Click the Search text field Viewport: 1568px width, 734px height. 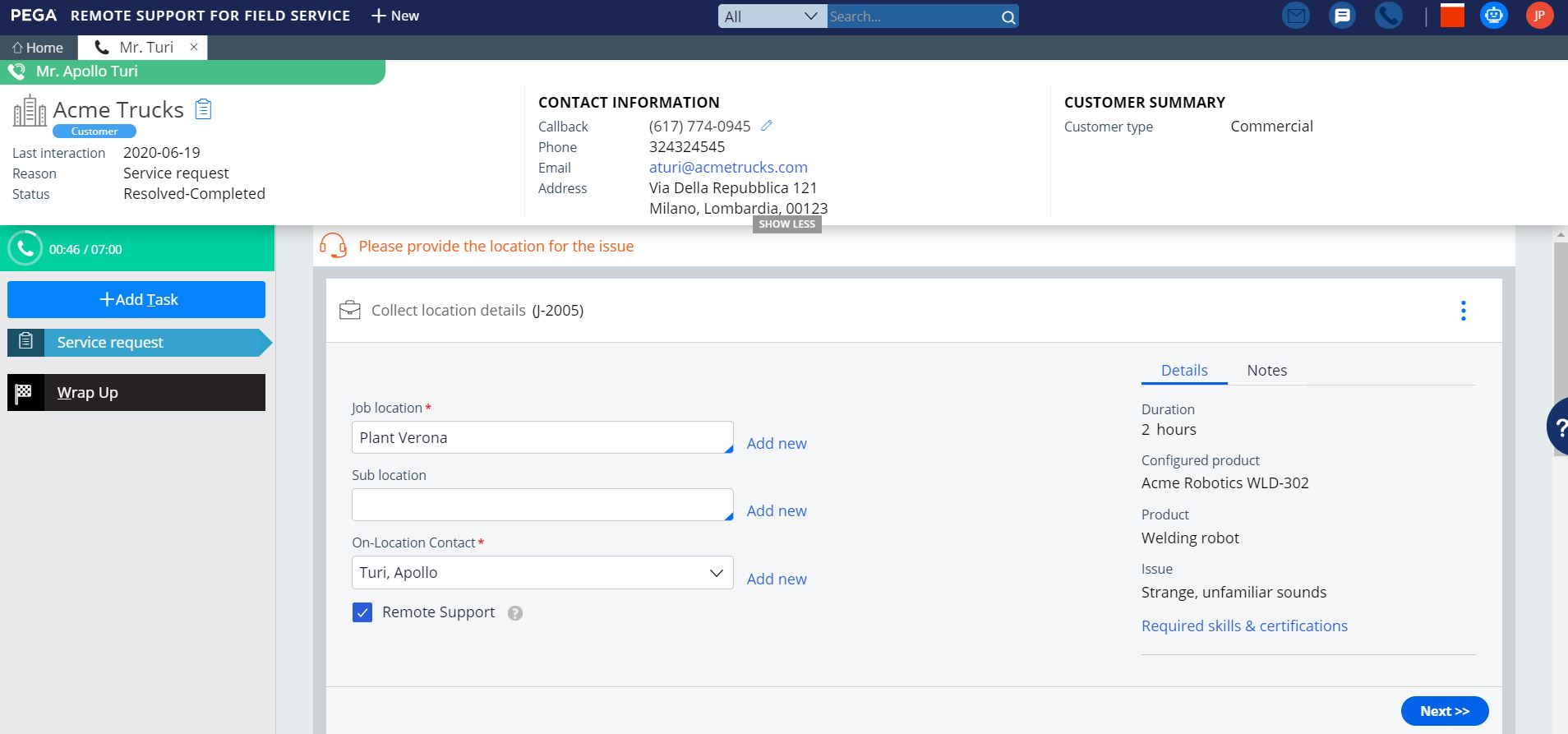[912, 16]
